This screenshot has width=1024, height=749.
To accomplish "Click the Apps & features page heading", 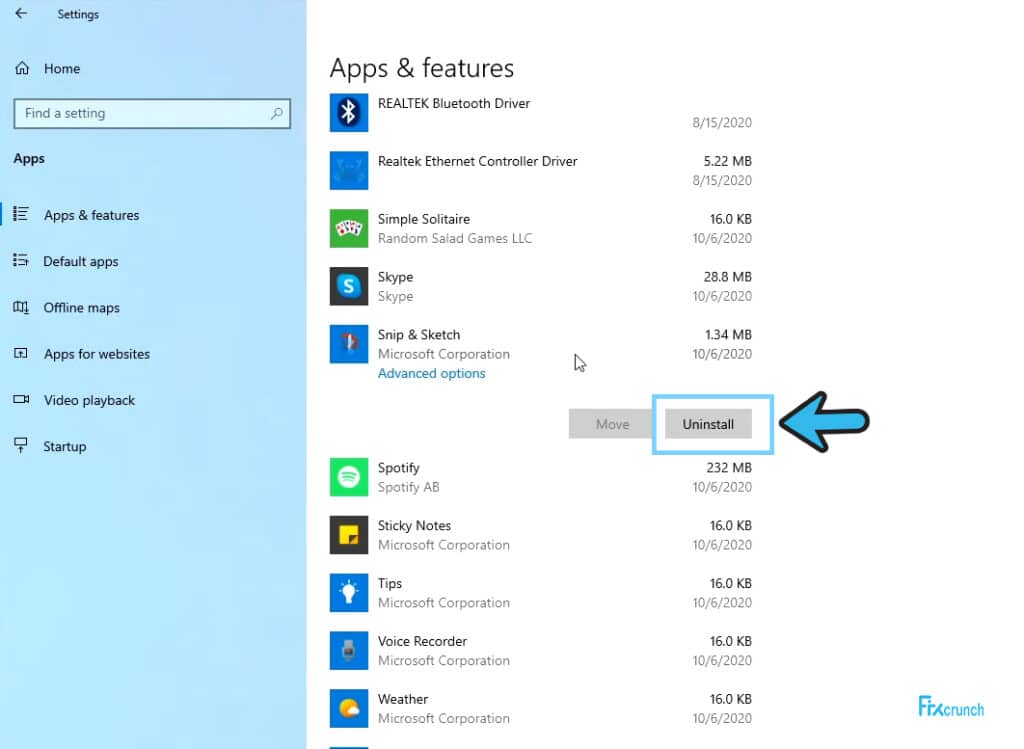I will coord(422,68).
